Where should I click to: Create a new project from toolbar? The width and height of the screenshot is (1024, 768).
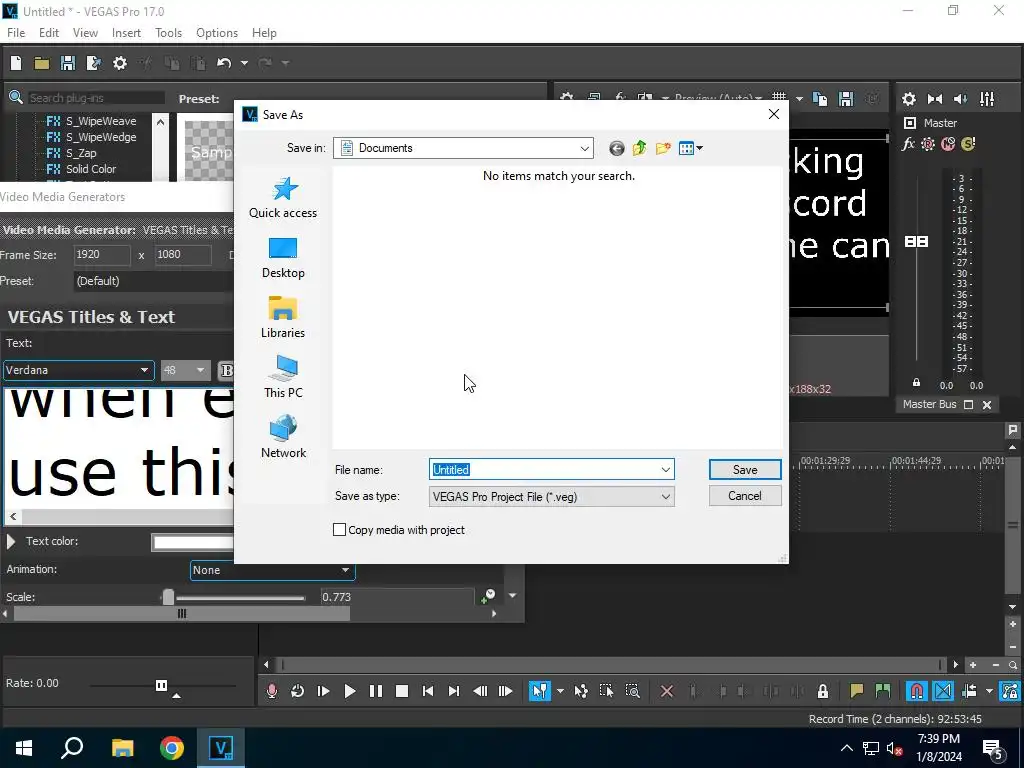(x=16, y=63)
